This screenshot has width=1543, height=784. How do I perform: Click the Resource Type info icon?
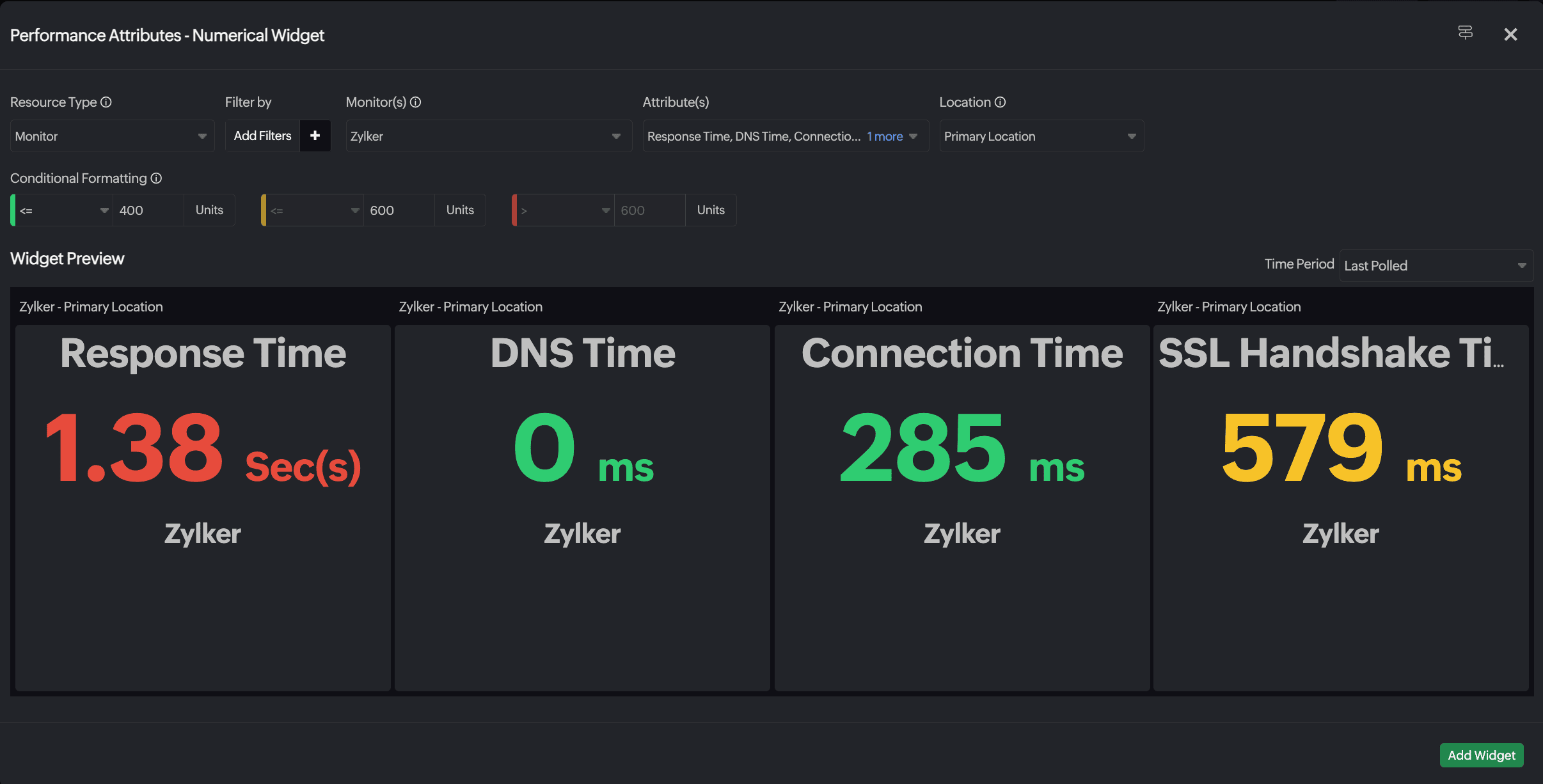tap(106, 102)
